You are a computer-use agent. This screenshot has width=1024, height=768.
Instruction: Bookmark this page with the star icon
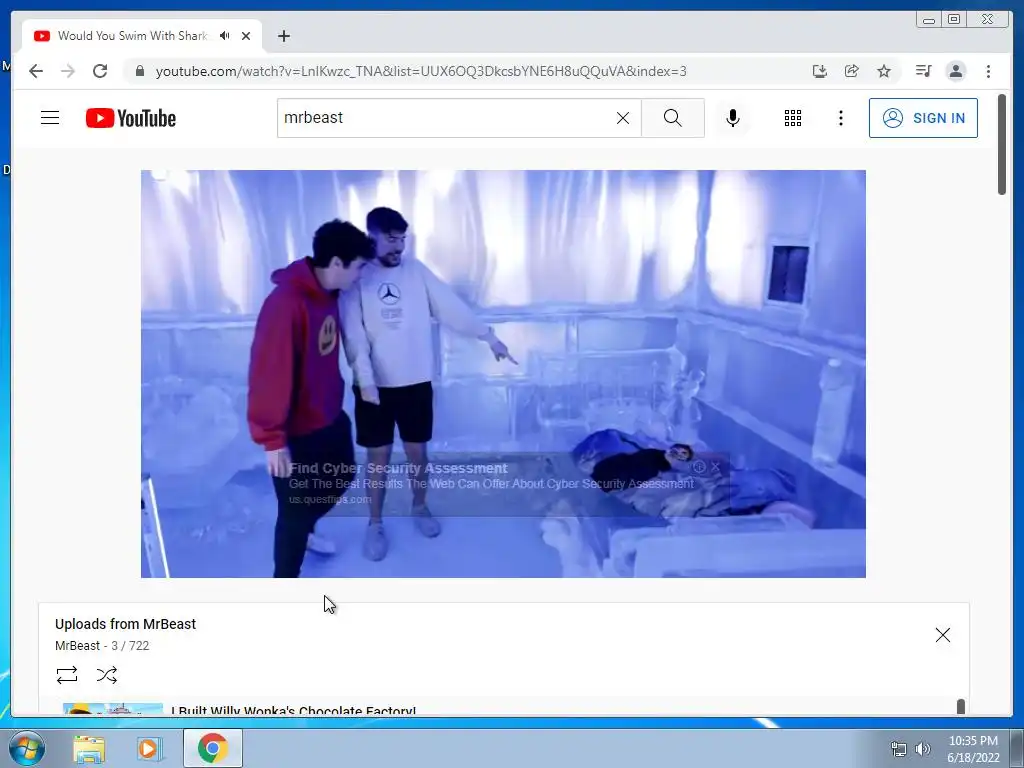click(x=884, y=71)
